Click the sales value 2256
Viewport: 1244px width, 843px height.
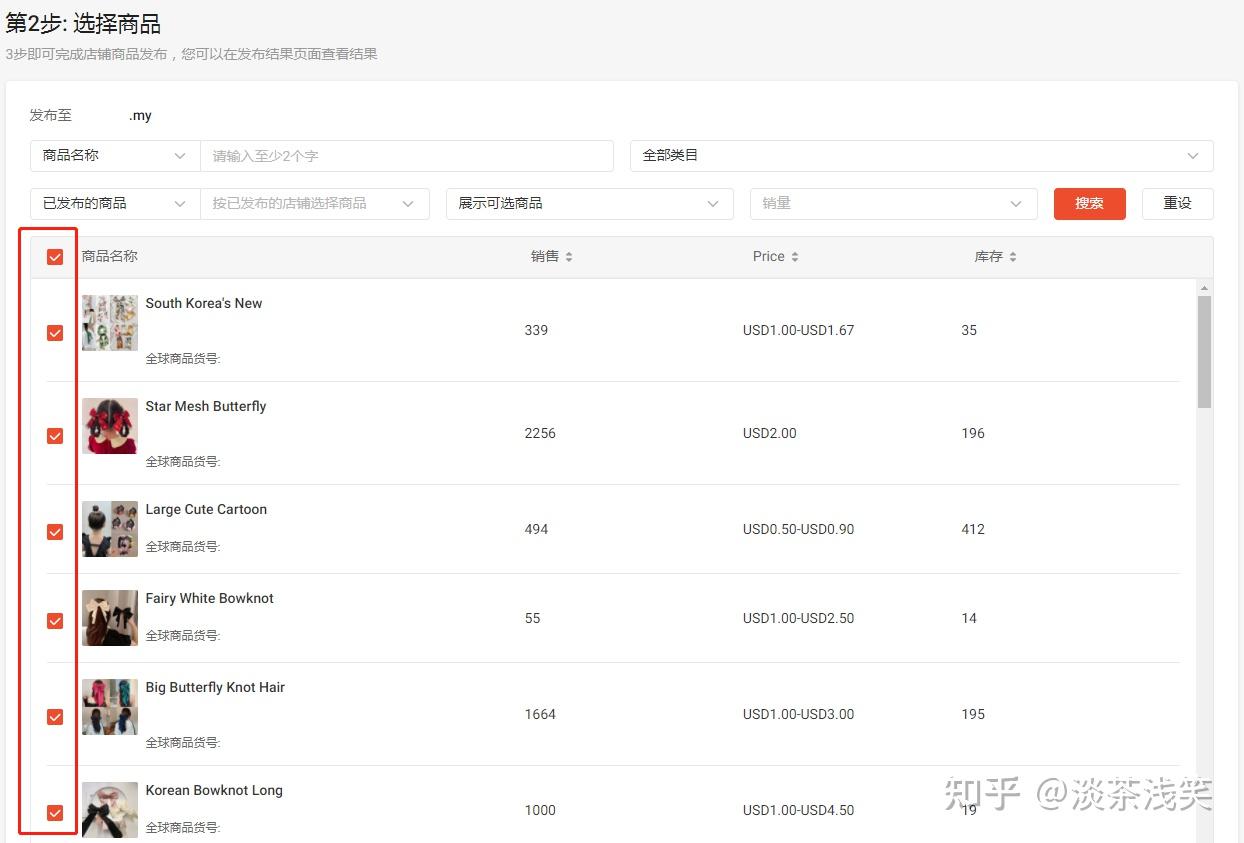point(540,434)
